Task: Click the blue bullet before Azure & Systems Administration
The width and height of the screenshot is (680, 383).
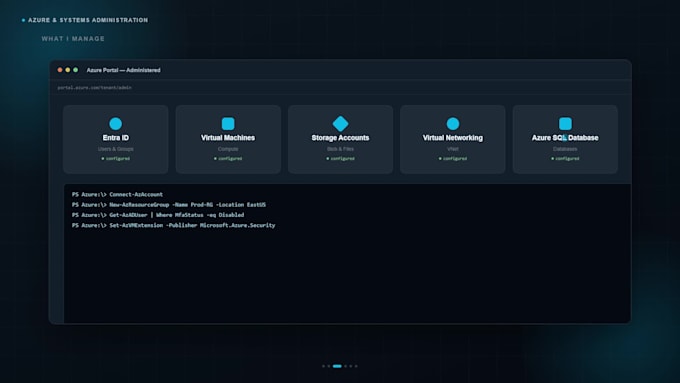Action: point(23,20)
